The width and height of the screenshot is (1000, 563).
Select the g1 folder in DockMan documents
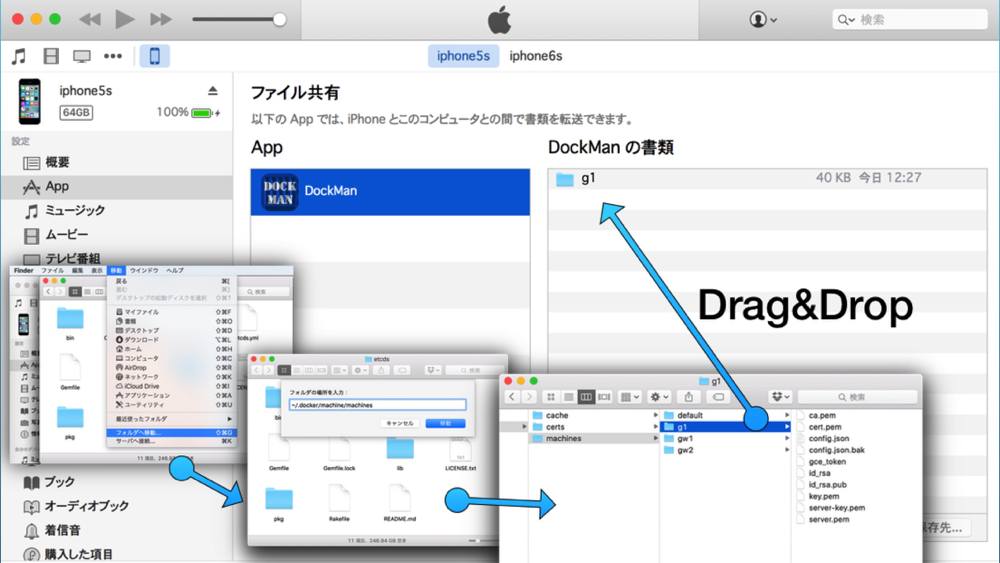pyautogui.click(x=767, y=179)
